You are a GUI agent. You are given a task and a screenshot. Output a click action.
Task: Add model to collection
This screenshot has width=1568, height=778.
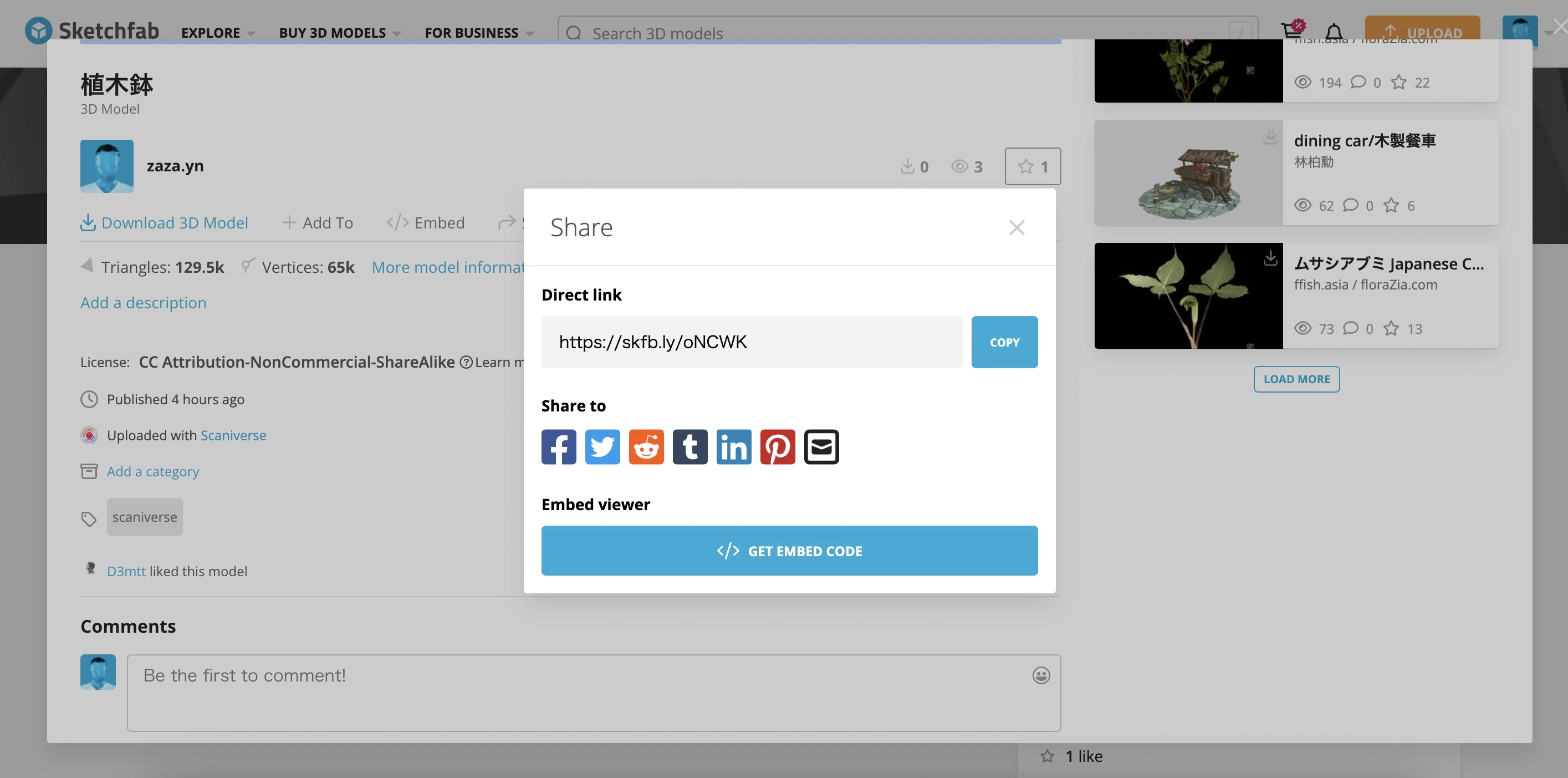(x=318, y=223)
